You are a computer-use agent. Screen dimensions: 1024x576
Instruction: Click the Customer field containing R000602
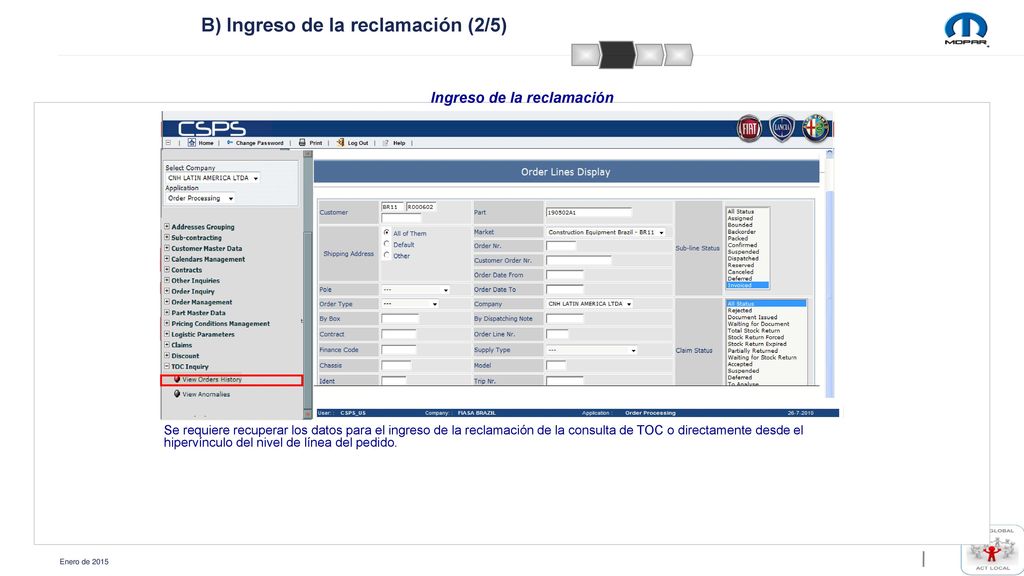click(x=421, y=206)
